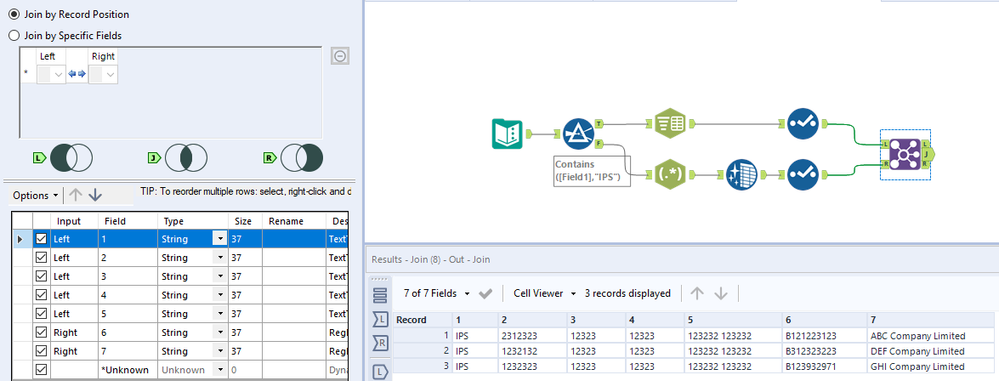Move selected field down in Options bar

[96, 195]
